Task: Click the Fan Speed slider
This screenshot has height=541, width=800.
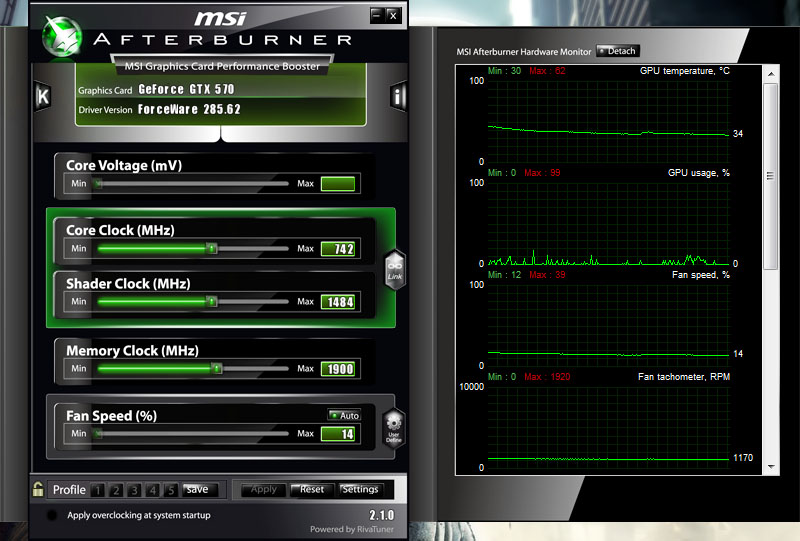Action: pos(191,433)
